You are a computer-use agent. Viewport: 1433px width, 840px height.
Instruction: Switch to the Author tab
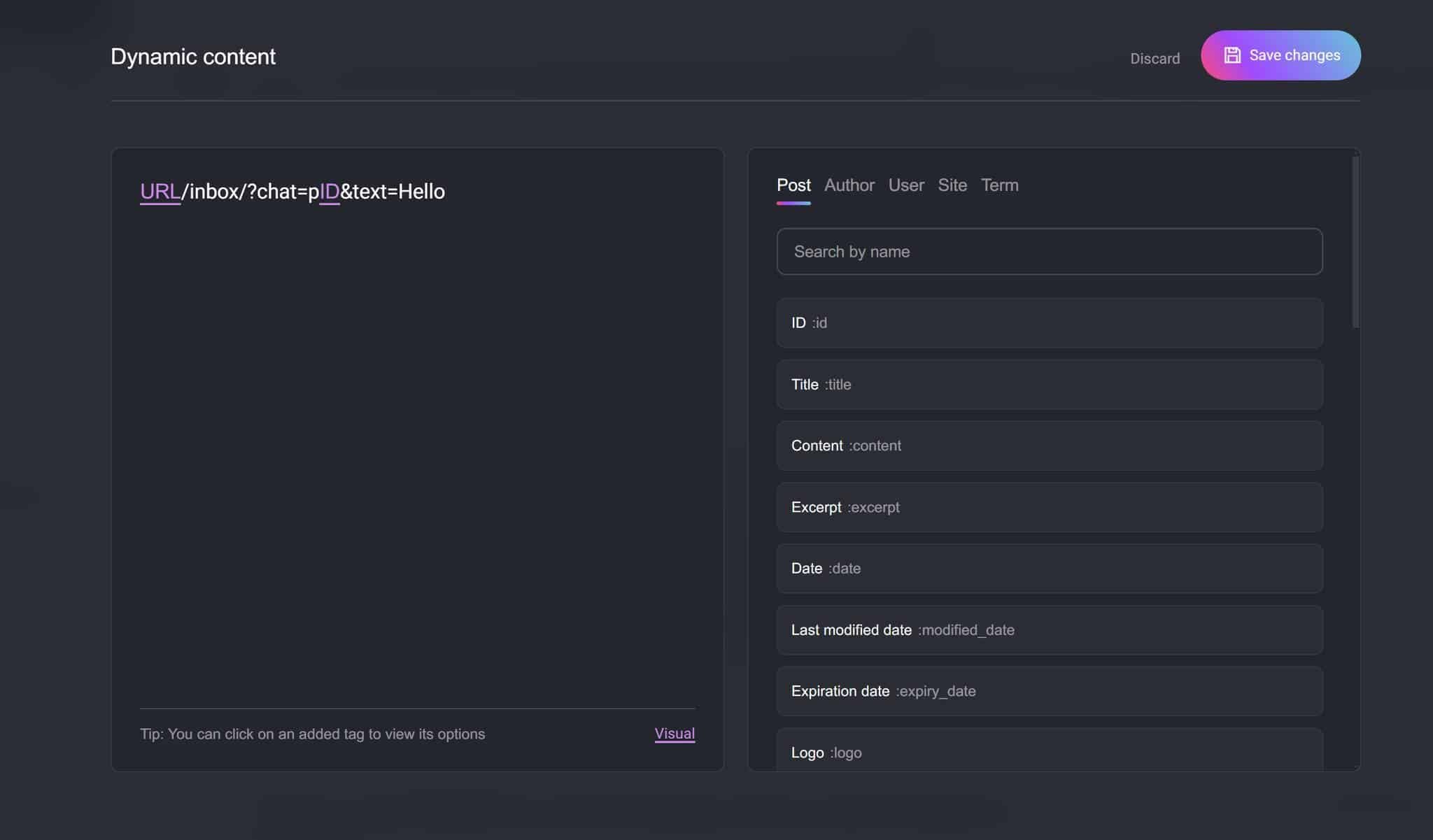pos(849,185)
